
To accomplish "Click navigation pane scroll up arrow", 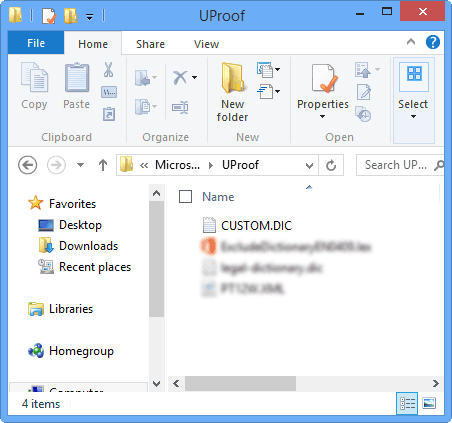I will pos(156,193).
